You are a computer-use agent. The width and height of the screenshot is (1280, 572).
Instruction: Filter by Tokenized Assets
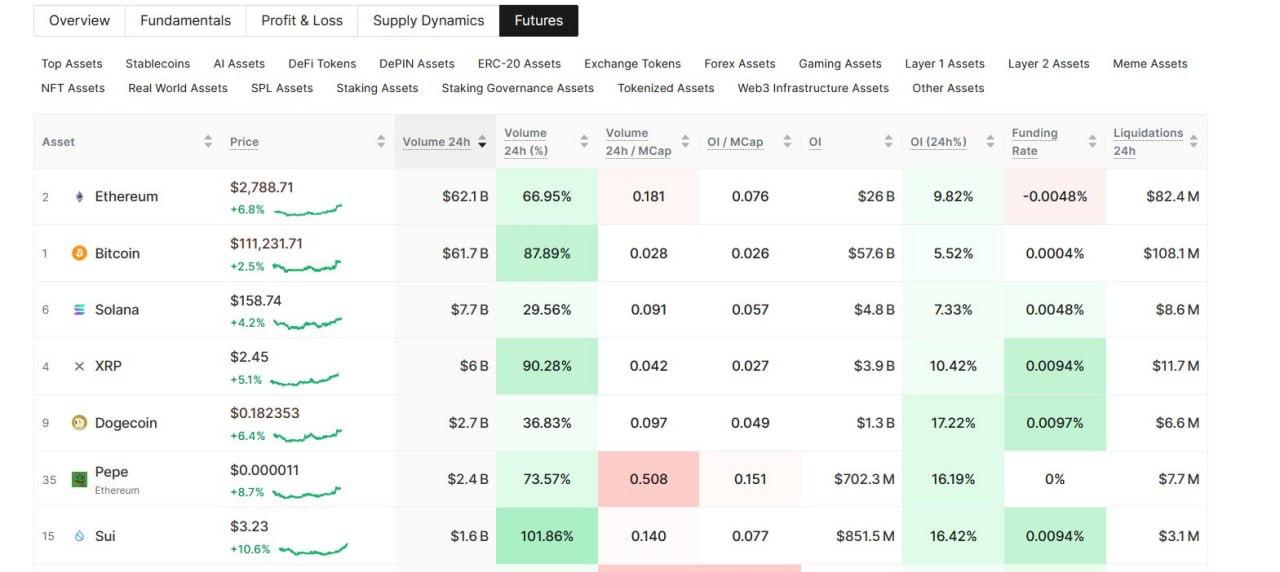coord(666,88)
